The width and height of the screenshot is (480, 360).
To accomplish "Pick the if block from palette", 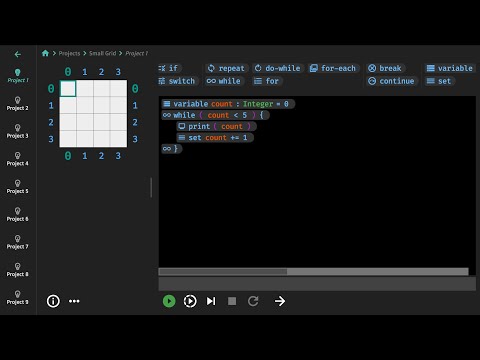I will coord(168,68).
